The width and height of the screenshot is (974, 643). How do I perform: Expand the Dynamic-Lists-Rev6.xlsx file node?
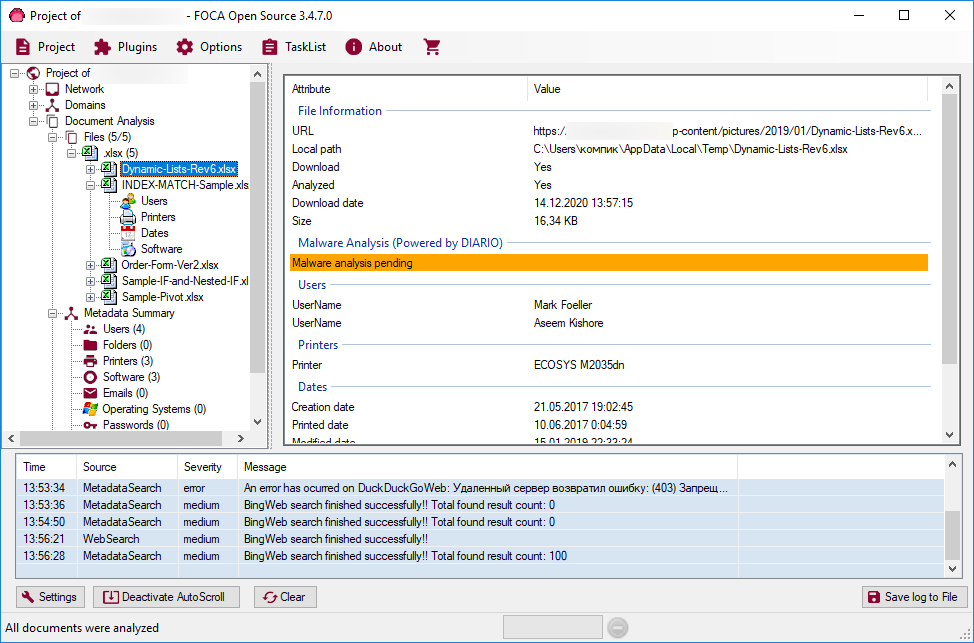click(x=91, y=170)
